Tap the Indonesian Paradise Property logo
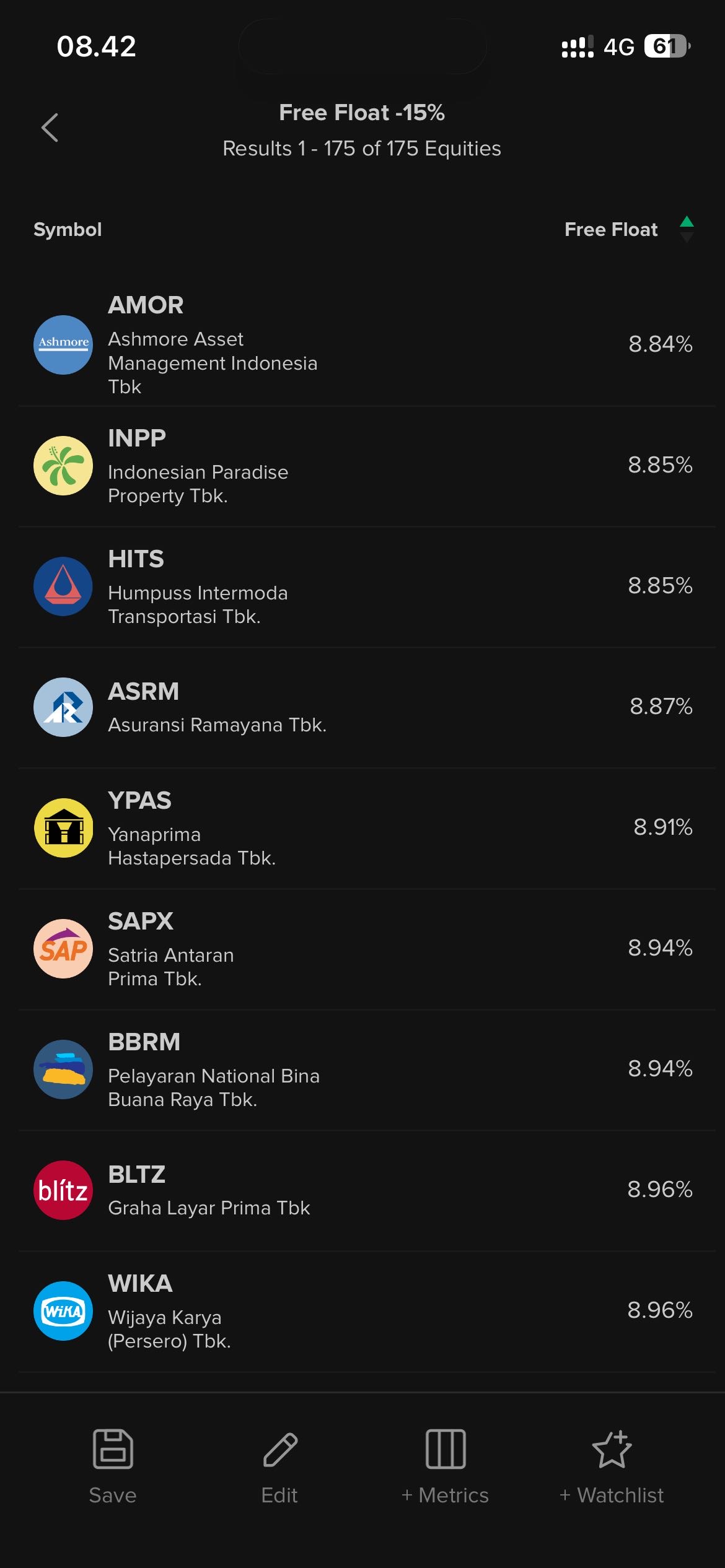This screenshot has width=725, height=1568. tap(63, 466)
